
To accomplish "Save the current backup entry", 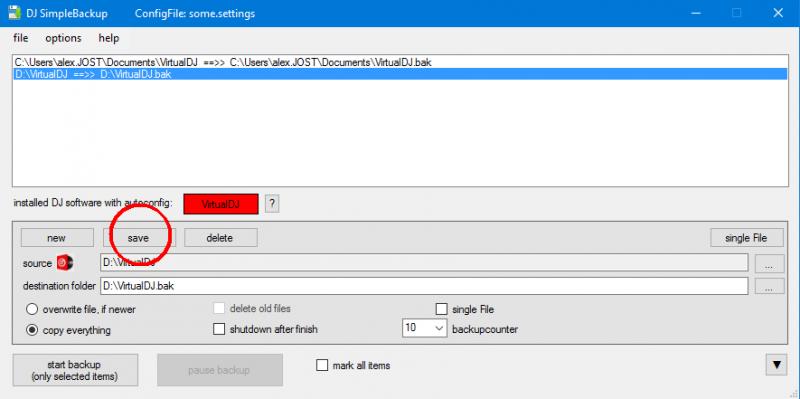I will pyautogui.click(x=139, y=238).
